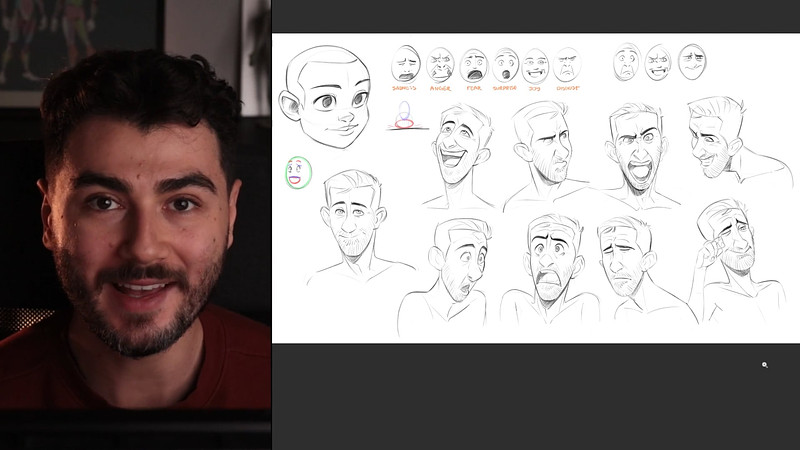
Task: Click the orange FEAR label
Action: [474, 88]
